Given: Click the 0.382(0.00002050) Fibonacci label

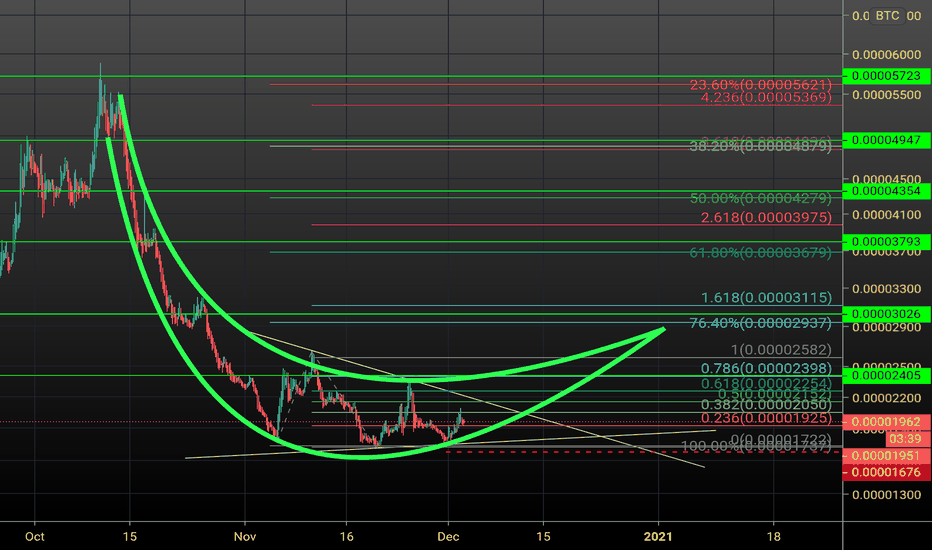Looking at the screenshot, I should pyautogui.click(x=766, y=405).
